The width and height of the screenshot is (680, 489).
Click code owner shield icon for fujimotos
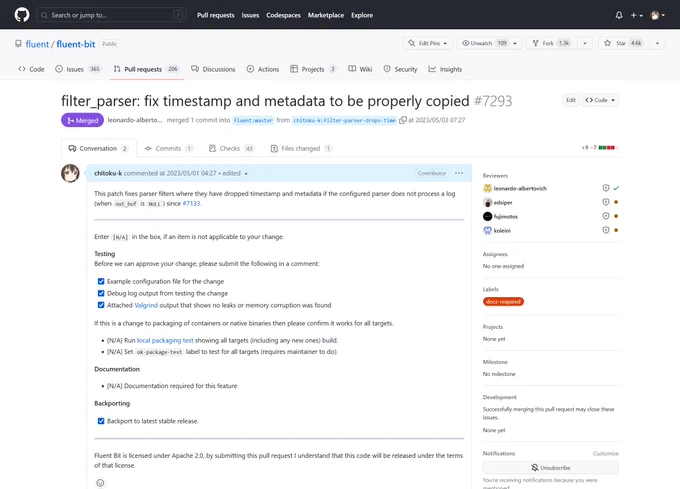click(x=606, y=216)
